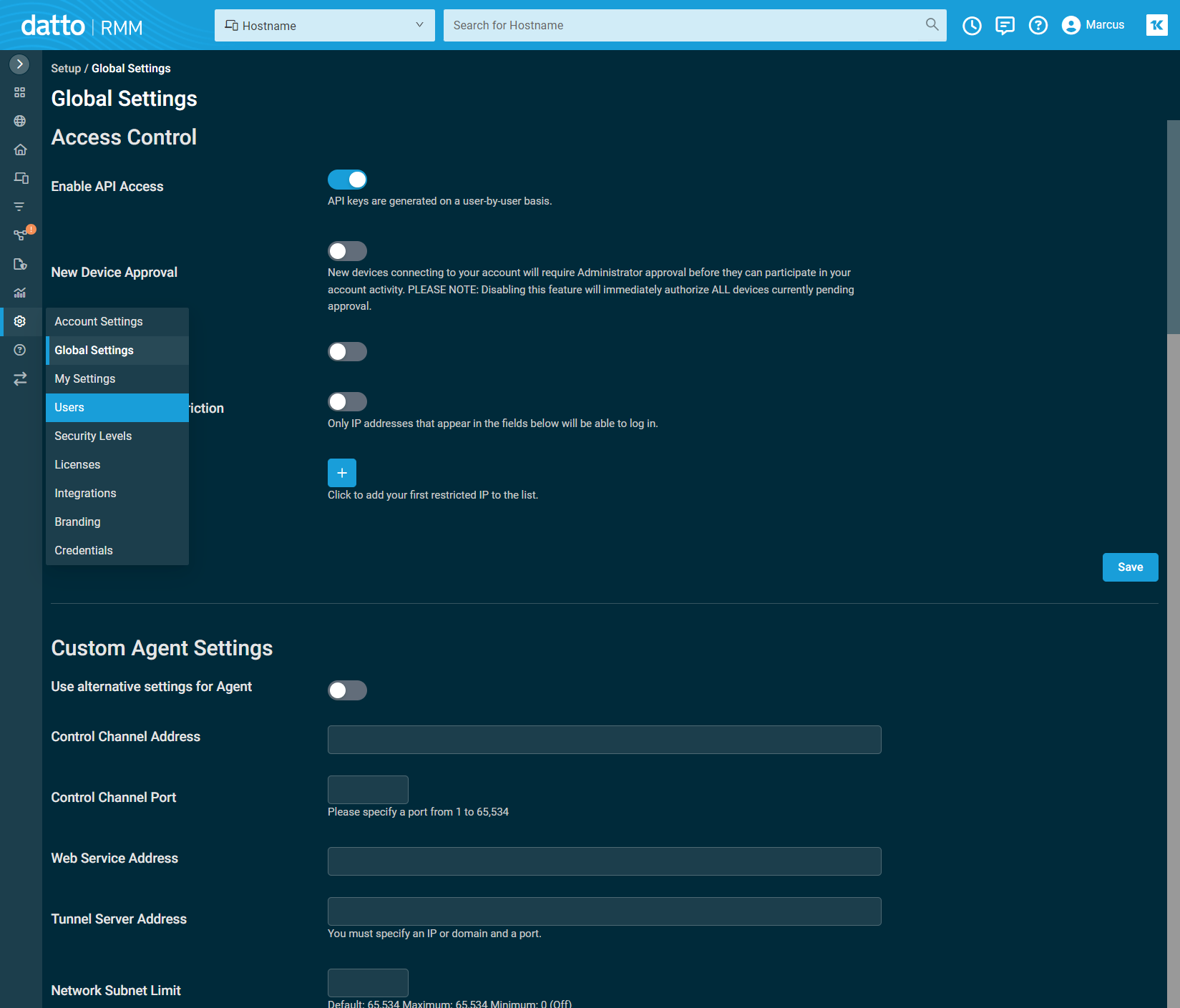The width and height of the screenshot is (1180, 1008).
Task: Click the swap arrows icon in sidebar
Action: click(x=20, y=378)
